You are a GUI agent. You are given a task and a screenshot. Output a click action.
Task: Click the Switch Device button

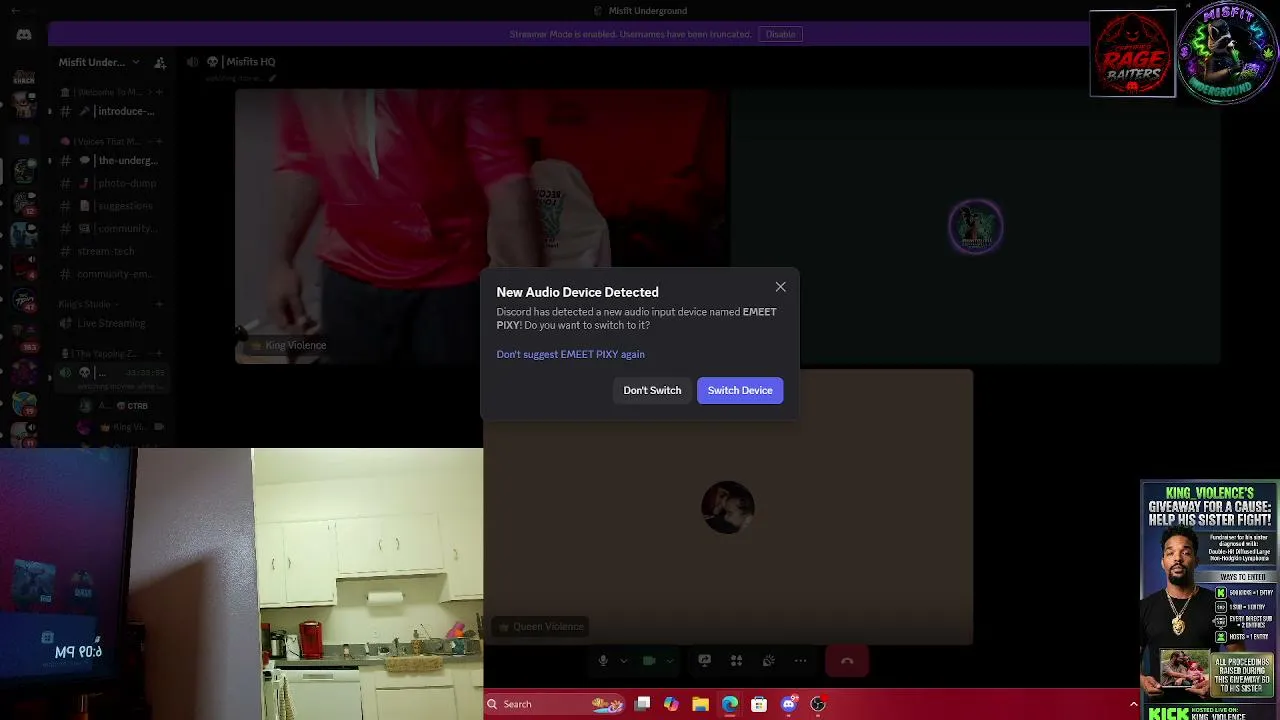pos(740,390)
